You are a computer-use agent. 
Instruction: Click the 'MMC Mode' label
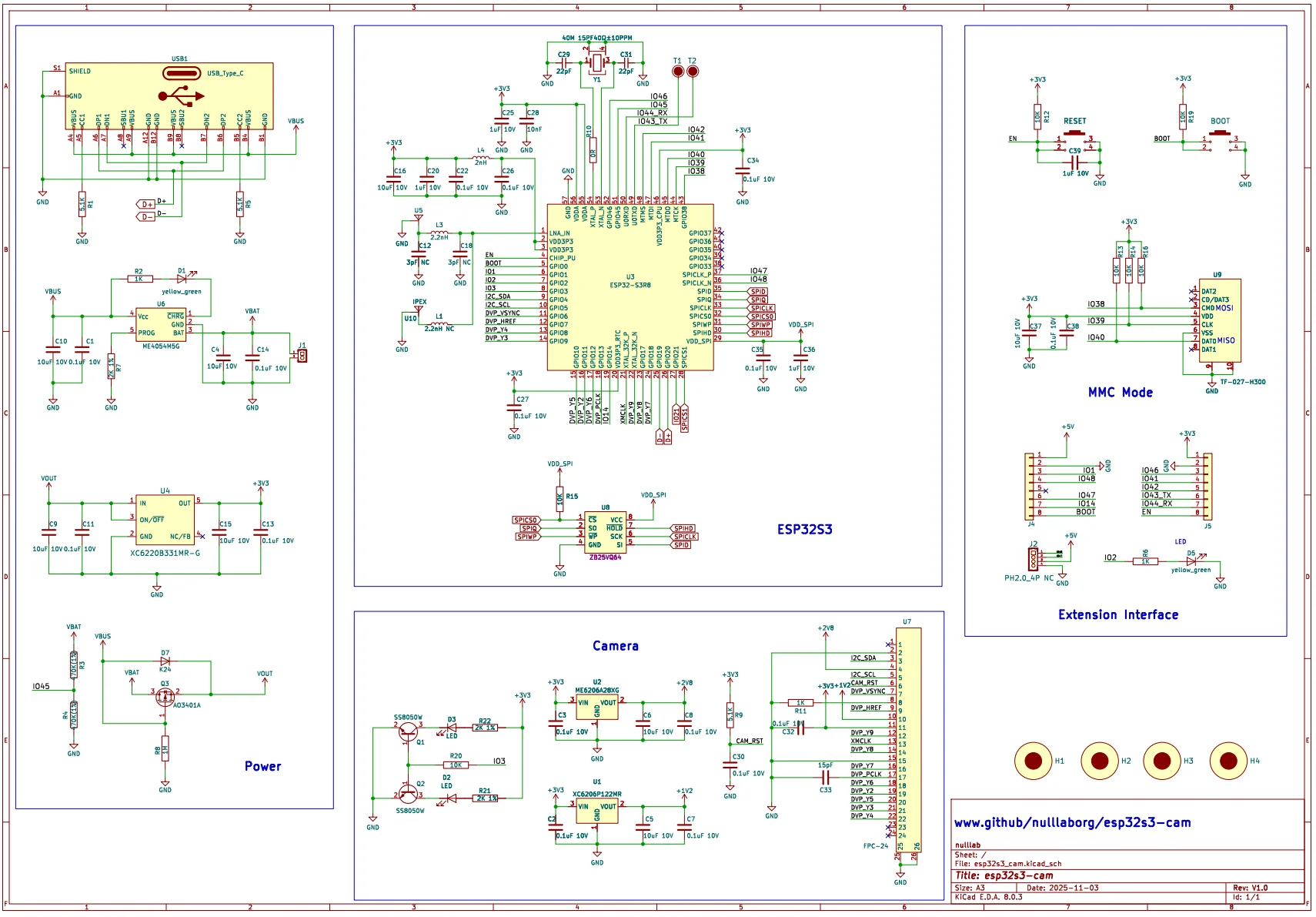(x=1120, y=393)
